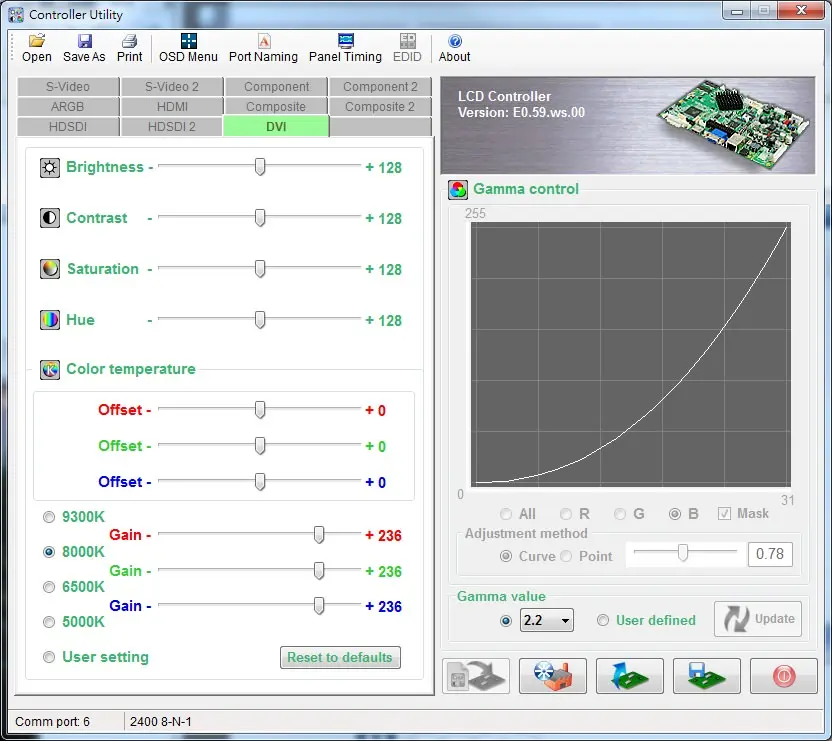This screenshot has width=832, height=741.
Task: Select the User setting radio button
Action: coord(49,657)
